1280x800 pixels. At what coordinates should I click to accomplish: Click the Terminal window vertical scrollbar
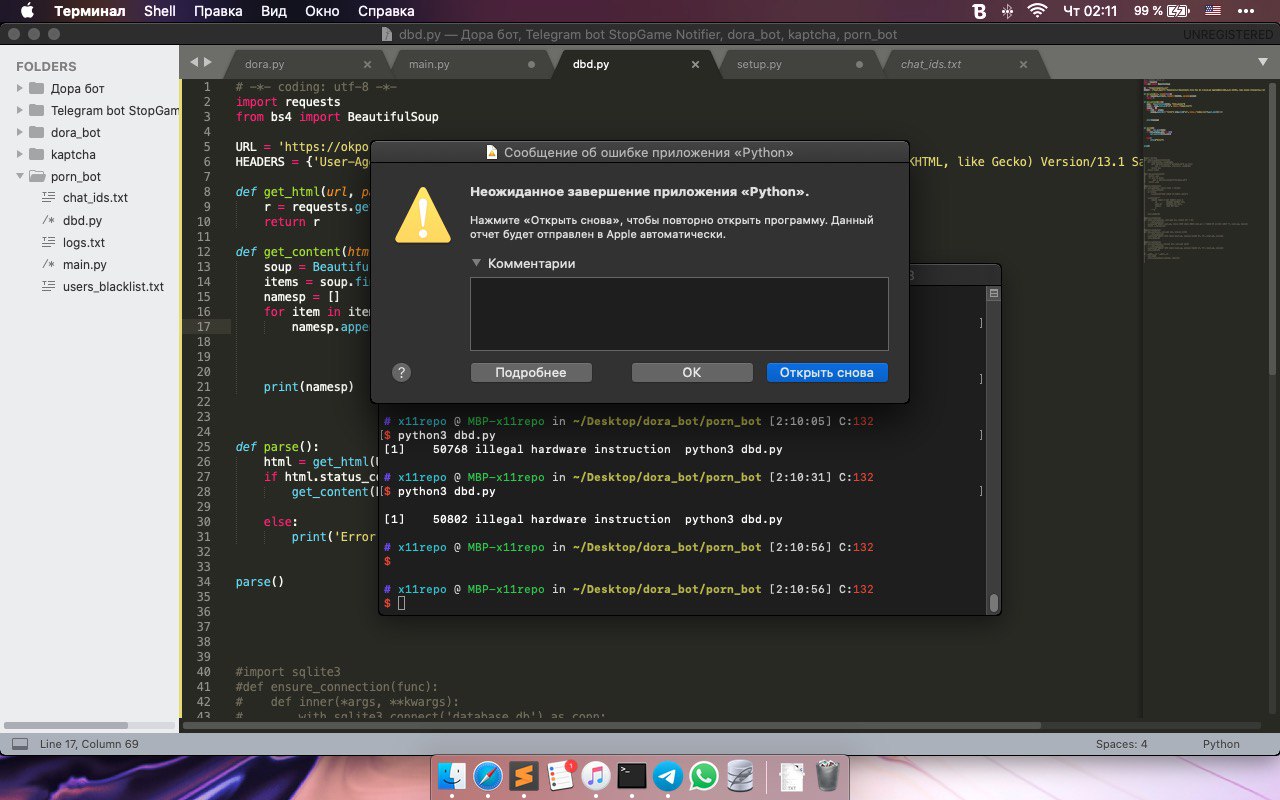(993, 603)
